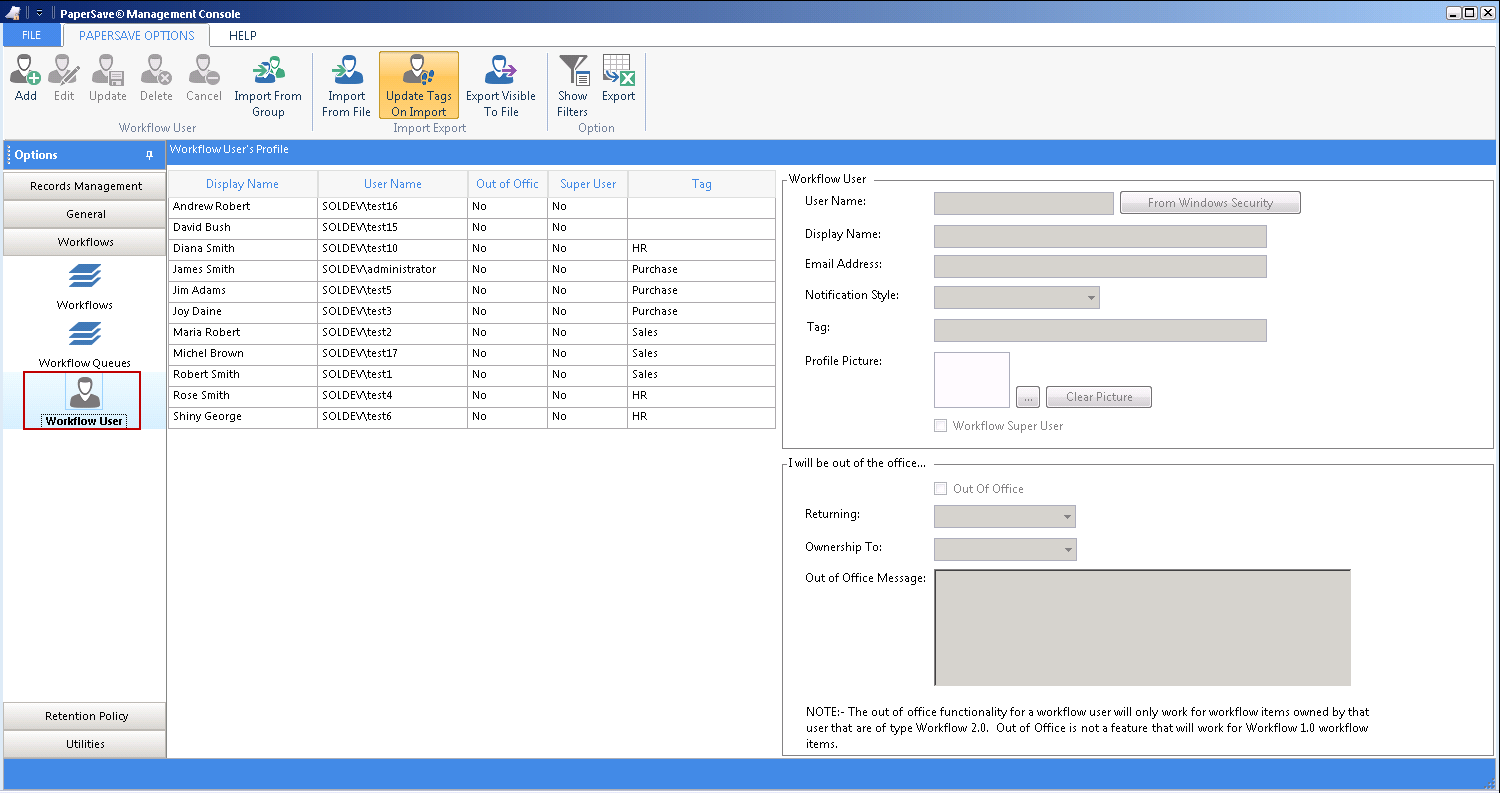This screenshot has height=793, width=1500.
Task: Pin the Options panel
Action: coord(150,155)
